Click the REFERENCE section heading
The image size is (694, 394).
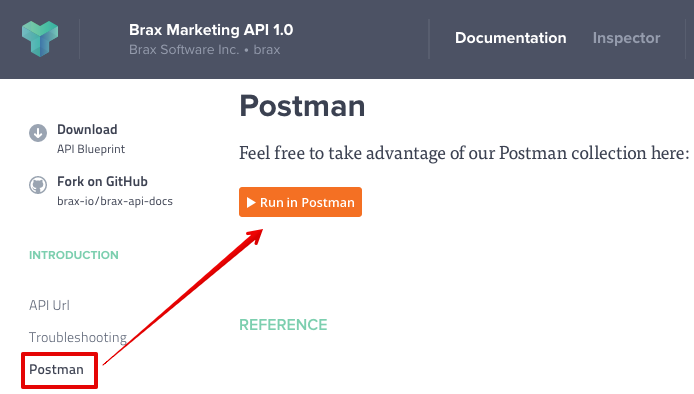(283, 325)
